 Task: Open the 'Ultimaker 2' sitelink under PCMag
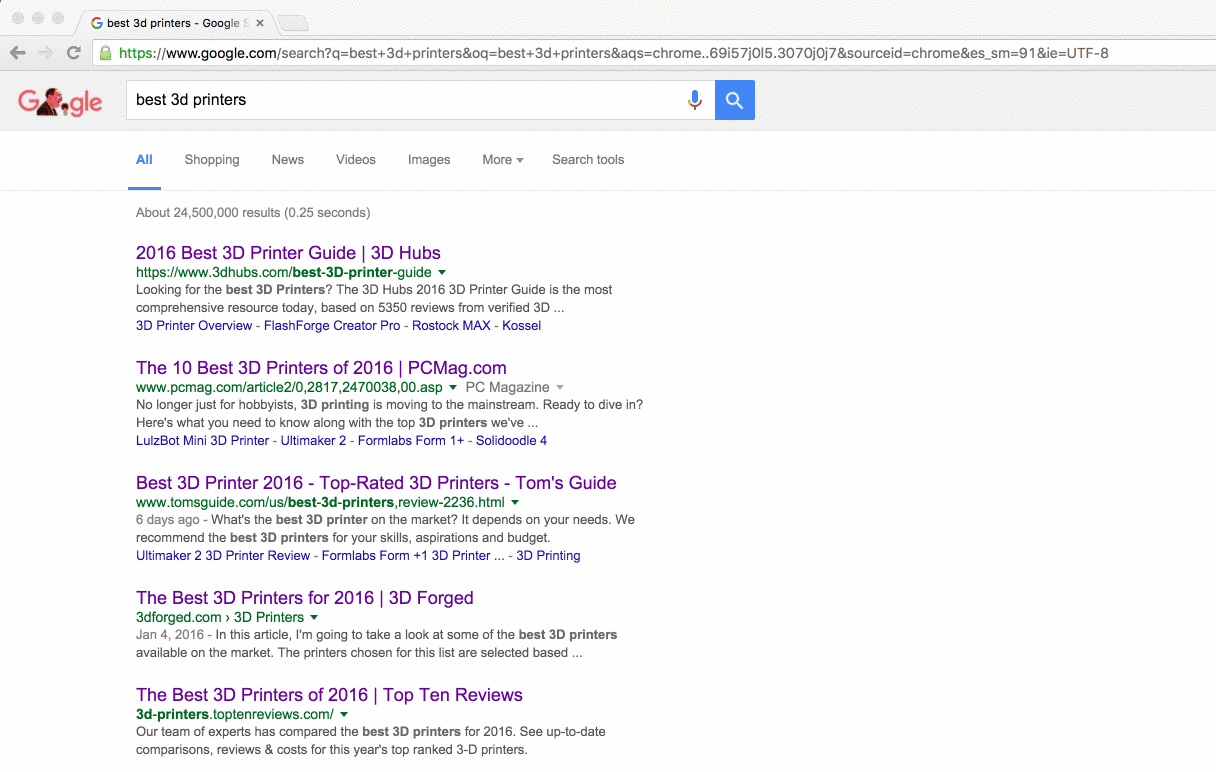click(x=313, y=441)
